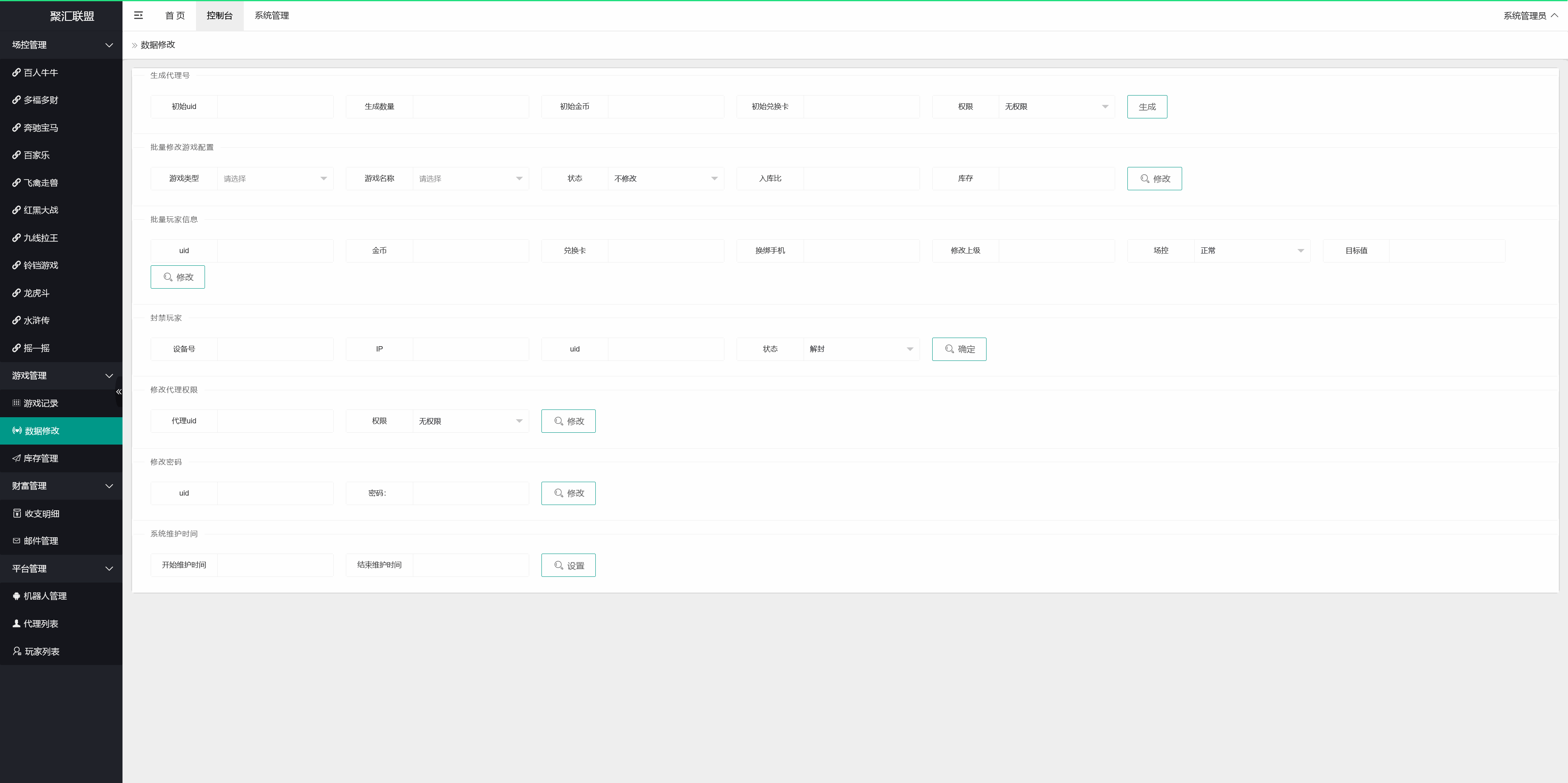Viewport: 1568px width, 783px height.
Task: Open 收支明细 receipt icon entry
Action: tap(41, 514)
